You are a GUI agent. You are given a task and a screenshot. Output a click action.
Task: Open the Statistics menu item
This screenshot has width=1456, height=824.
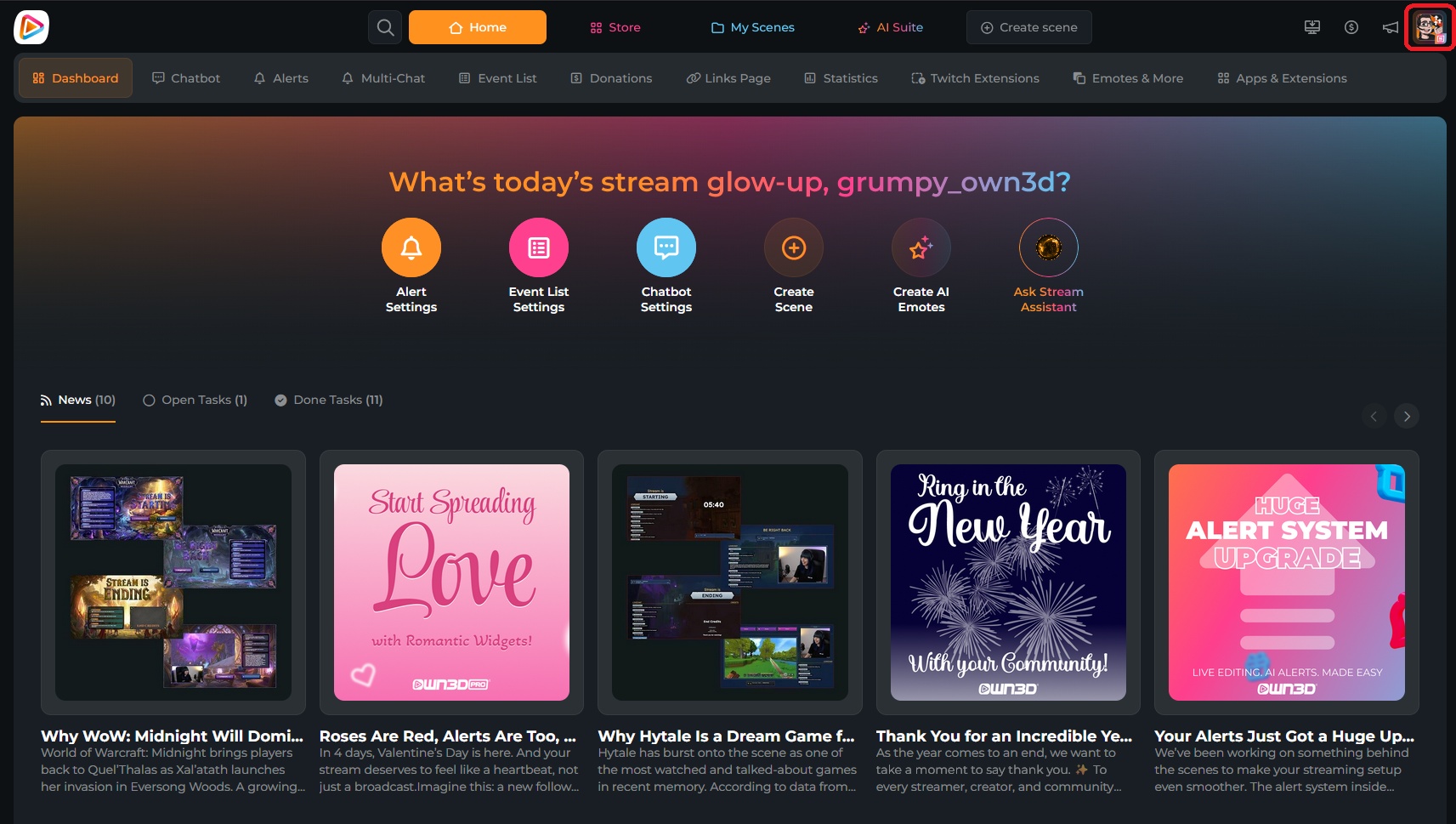841,78
